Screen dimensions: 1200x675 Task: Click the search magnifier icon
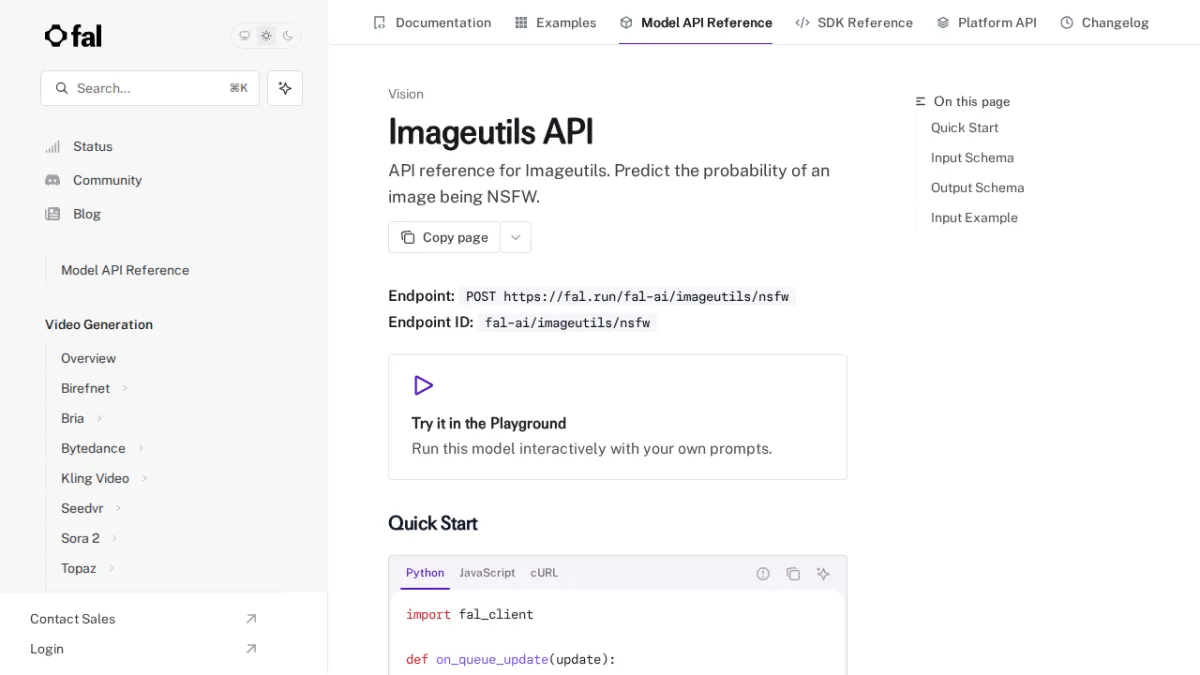pyautogui.click(x=62, y=88)
